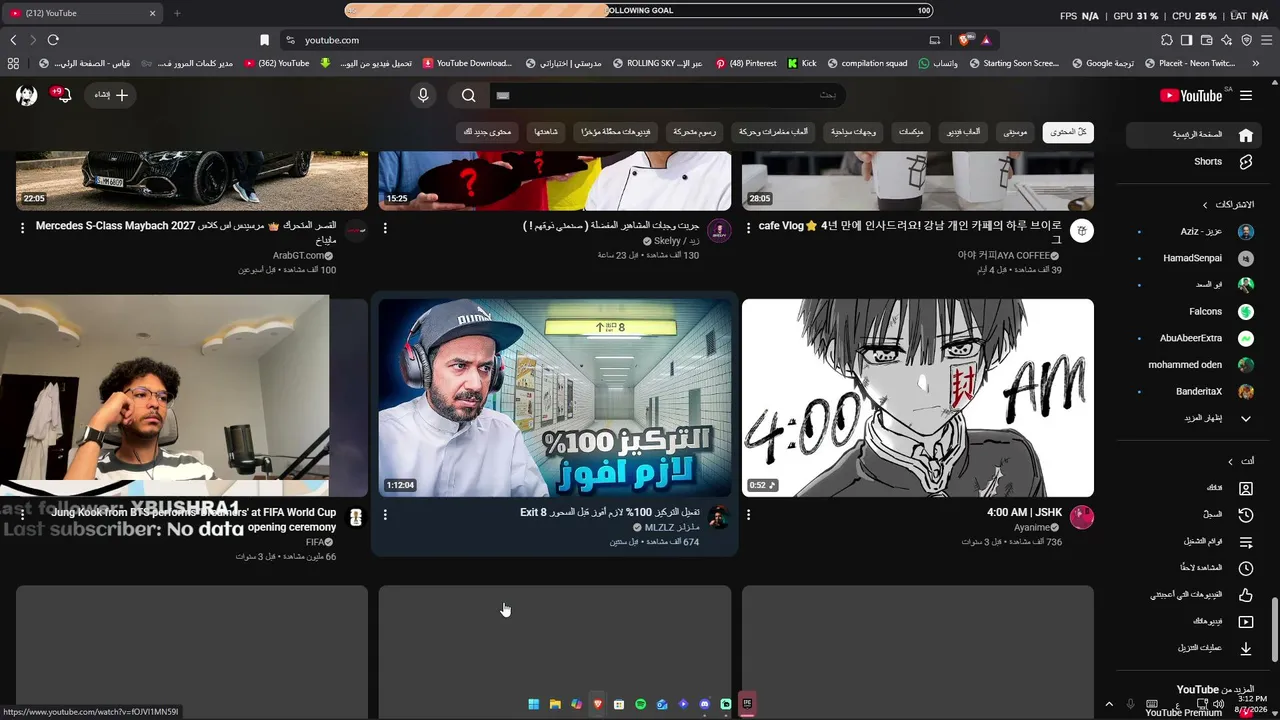Select the رسوم متحركة filter chip
The width and height of the screenshot is (1280, 720).
tap(694, 132)
